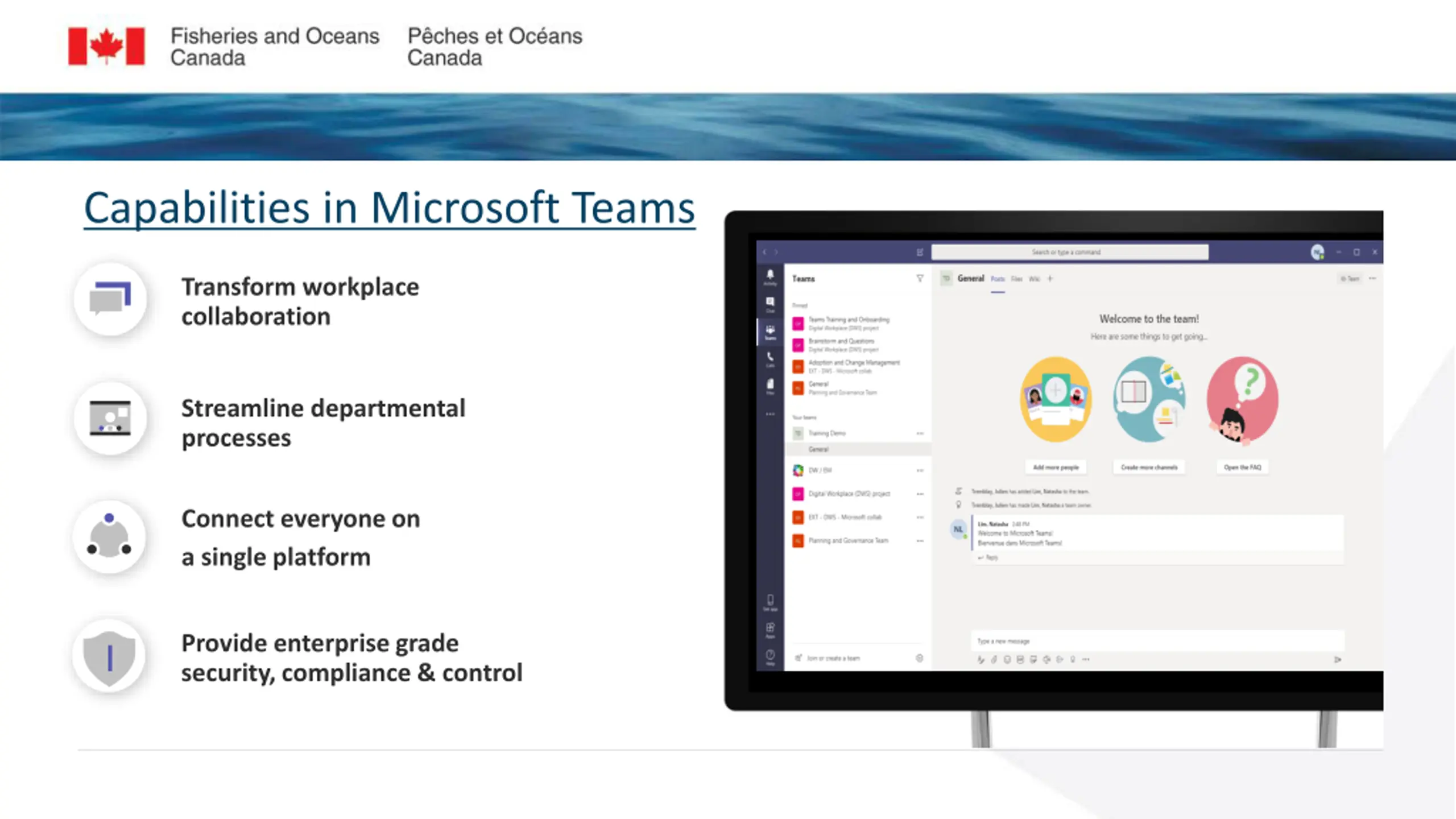
Task: Click the Praise icon under message box
Action: [1073, 660]
